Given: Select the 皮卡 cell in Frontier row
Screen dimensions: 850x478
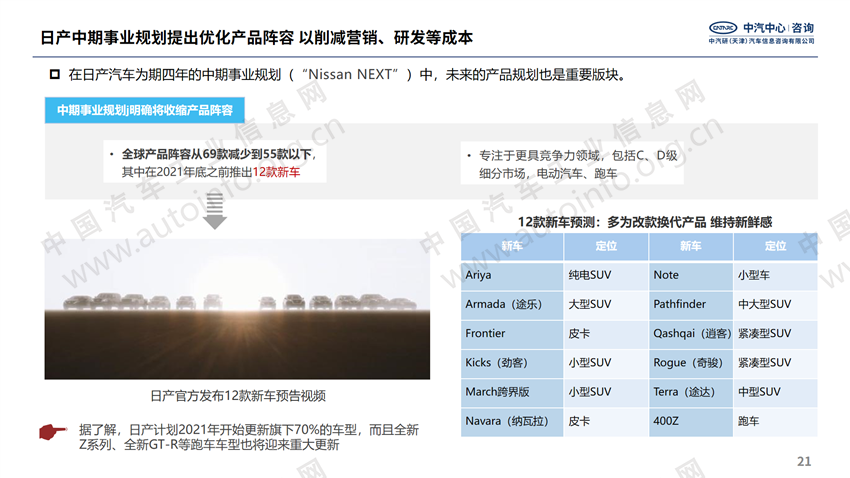Looking at the screenshot, I should coord(606,333).
